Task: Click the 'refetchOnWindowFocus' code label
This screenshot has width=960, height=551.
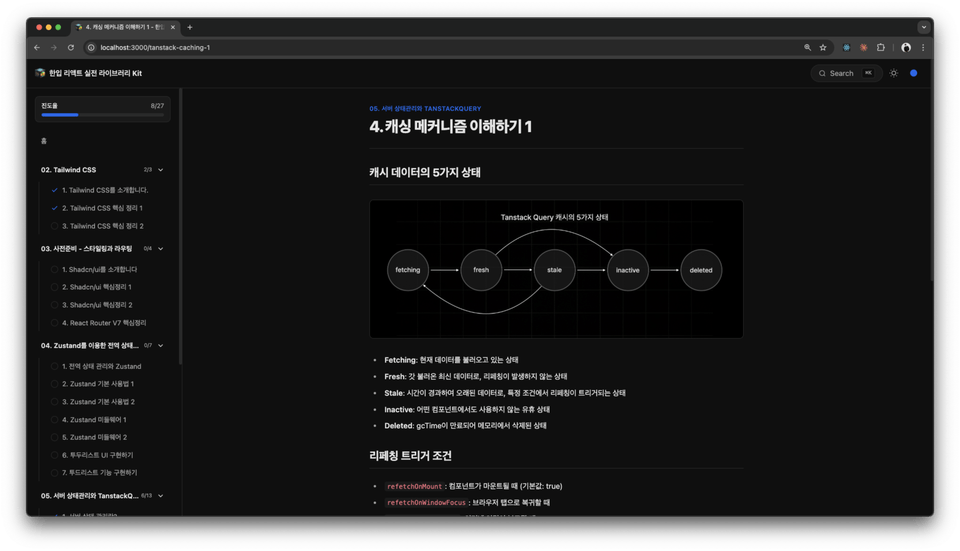Action: point(427,503)
